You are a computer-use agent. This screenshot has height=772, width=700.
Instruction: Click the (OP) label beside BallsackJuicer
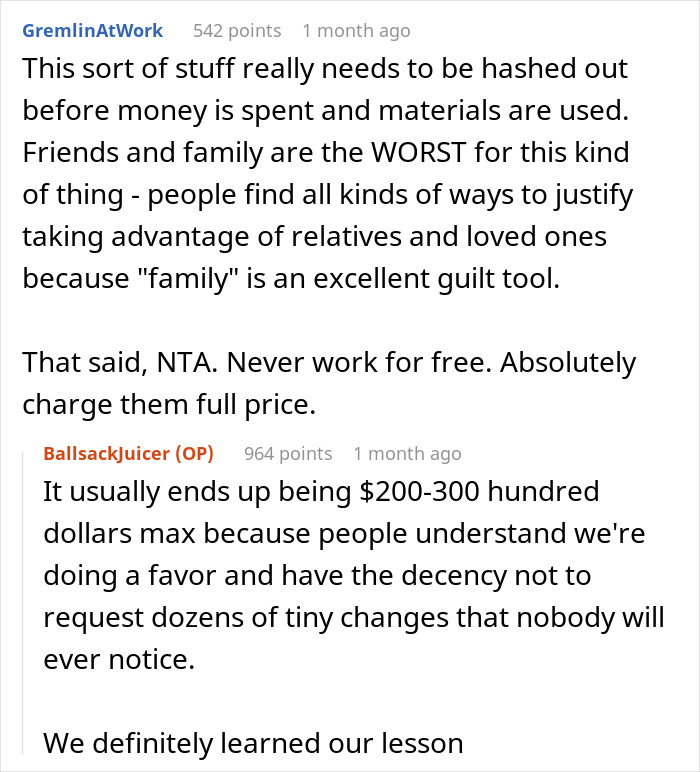point(194,453)
